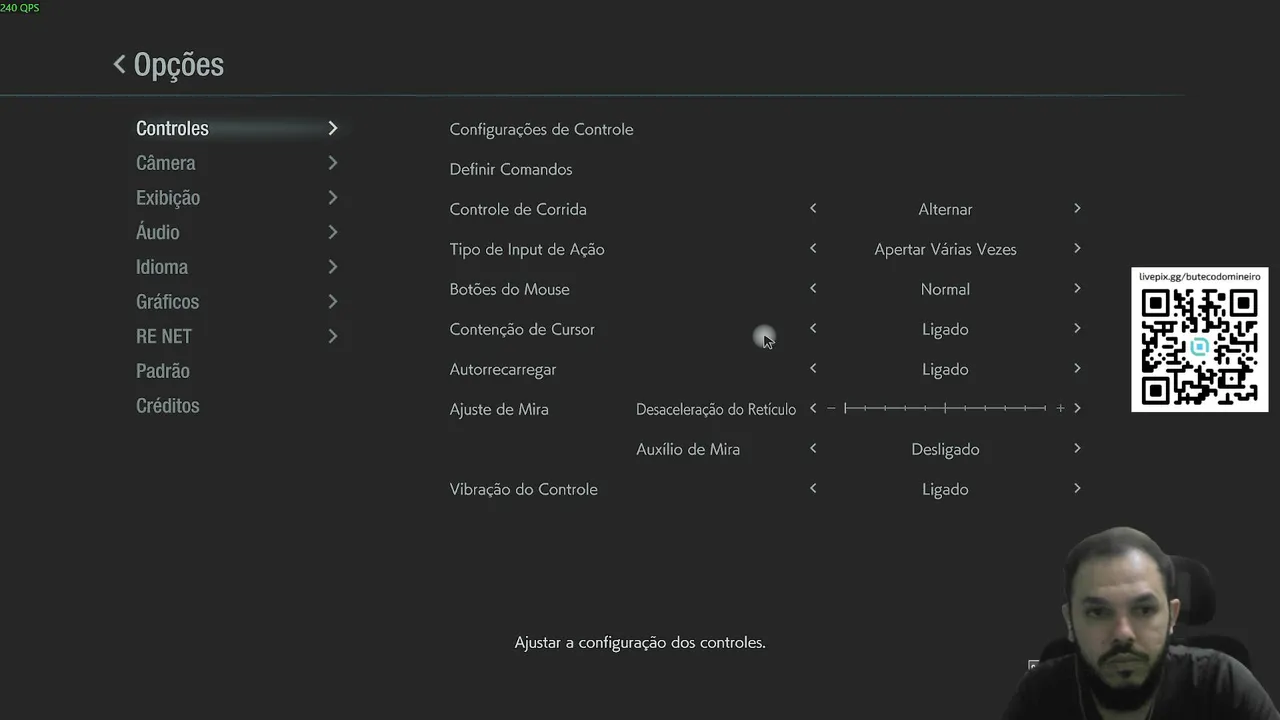This screenshot has height=720, width=1280.
Task: Expand the Gráficos category chevron
Action: (333, 302)
